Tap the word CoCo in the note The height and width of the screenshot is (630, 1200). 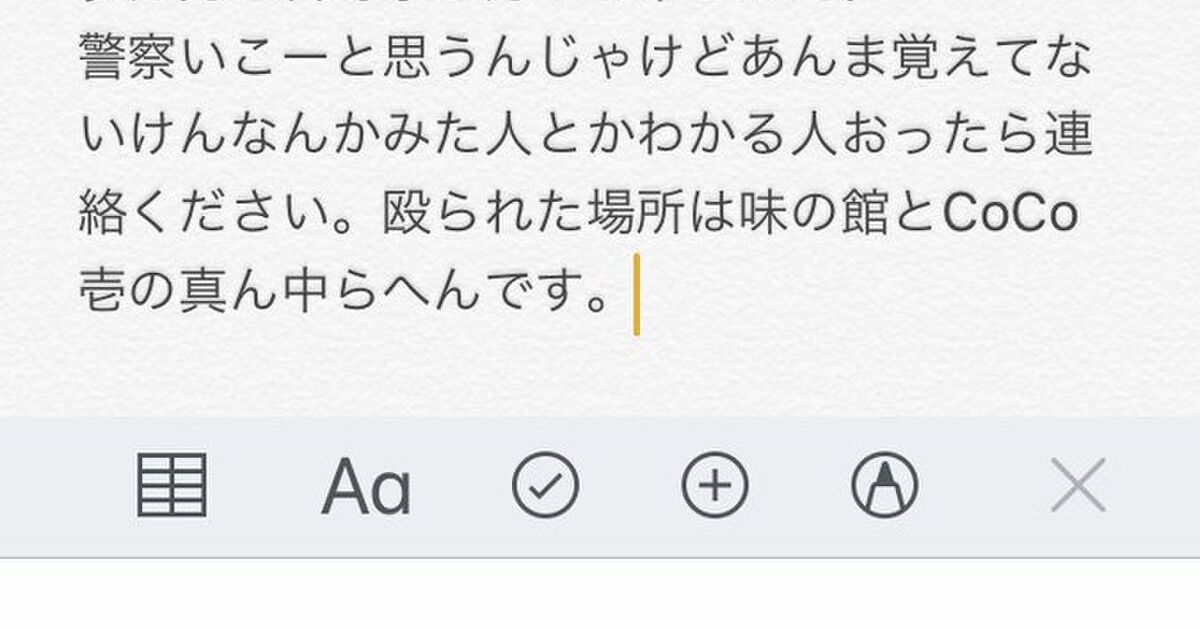coord(1010,213)
